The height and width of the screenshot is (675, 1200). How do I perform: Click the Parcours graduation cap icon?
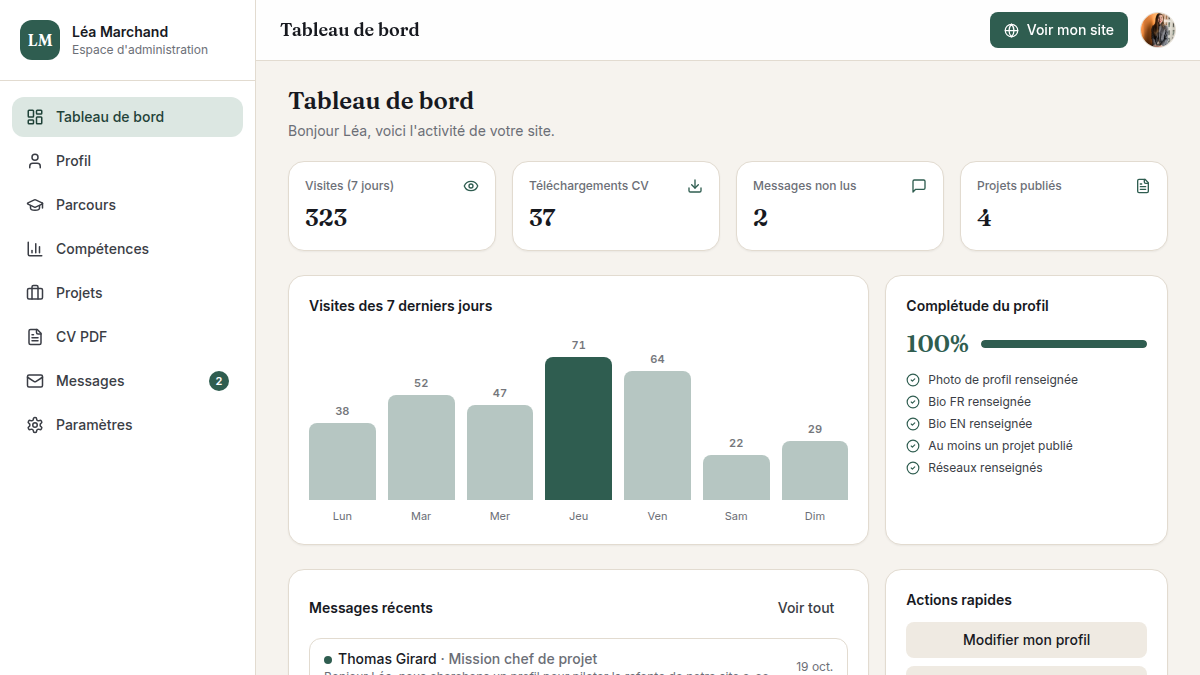(35, 205)
